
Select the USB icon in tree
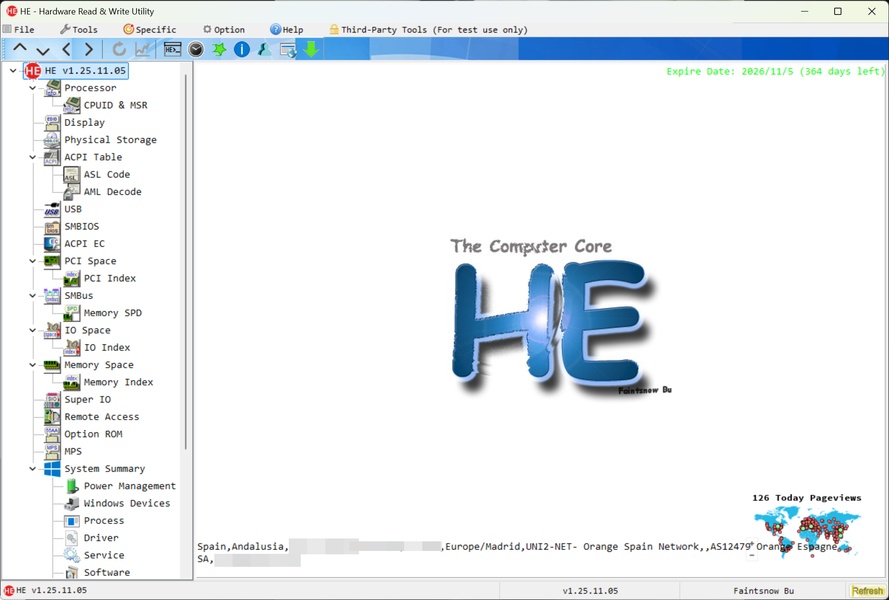(53, 209)
